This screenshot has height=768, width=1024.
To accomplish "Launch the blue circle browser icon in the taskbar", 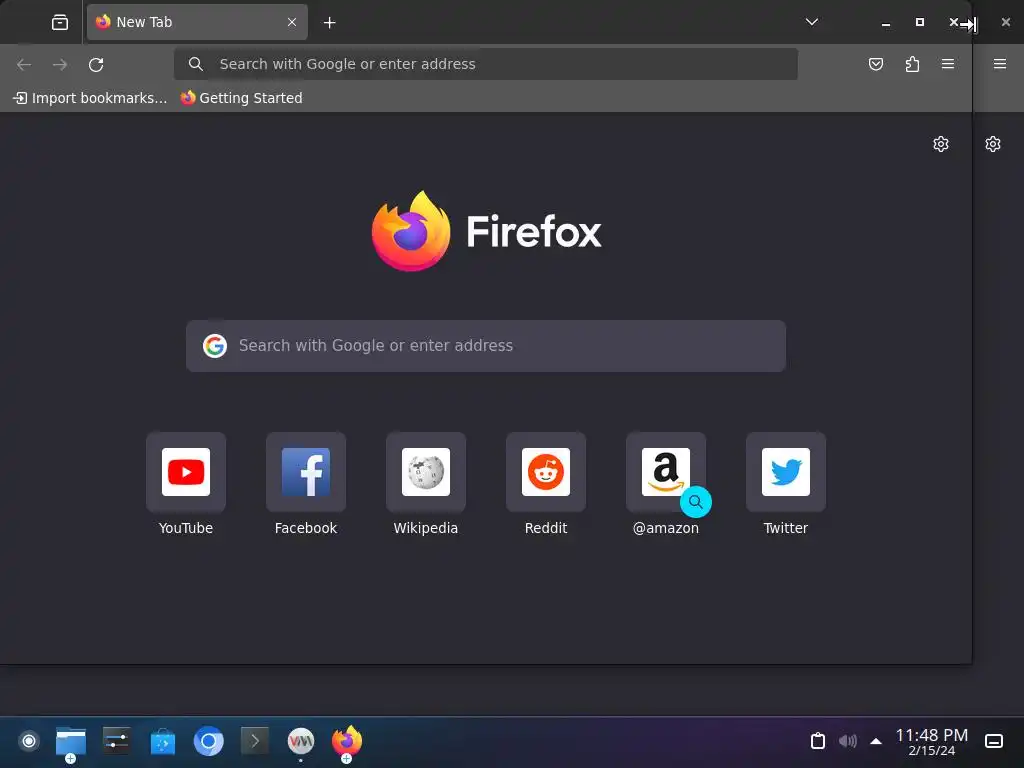I will 208,741.
